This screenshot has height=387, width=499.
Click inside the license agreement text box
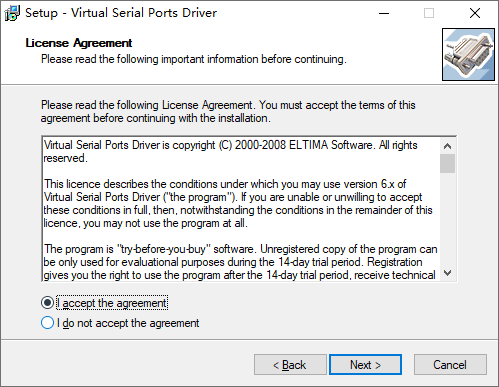pyautogui.click(x=241, y=209)
